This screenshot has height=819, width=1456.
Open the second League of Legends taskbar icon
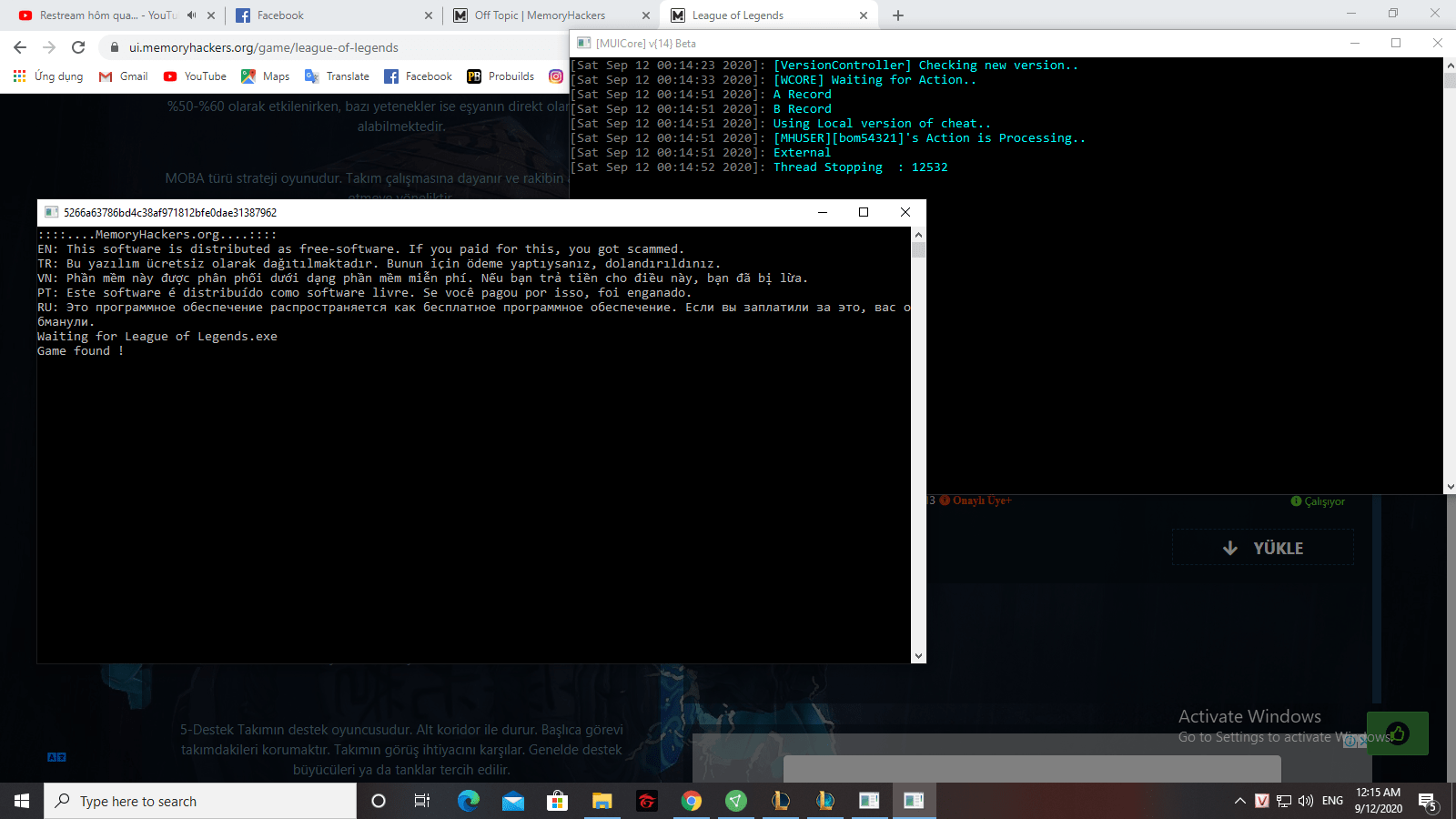click(x=824, y=801)
